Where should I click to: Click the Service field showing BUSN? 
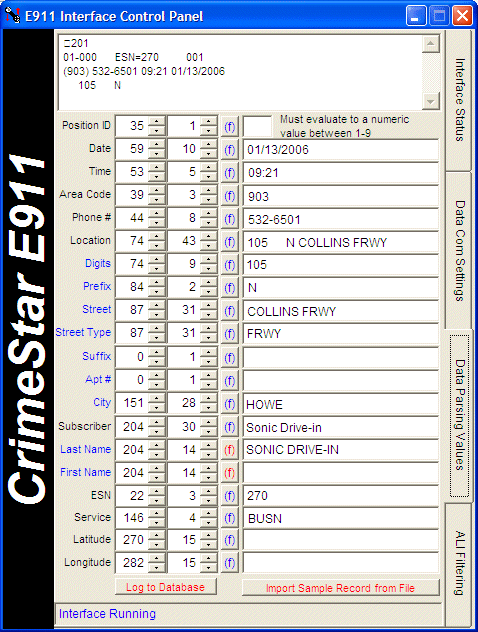tap(341, 518)
